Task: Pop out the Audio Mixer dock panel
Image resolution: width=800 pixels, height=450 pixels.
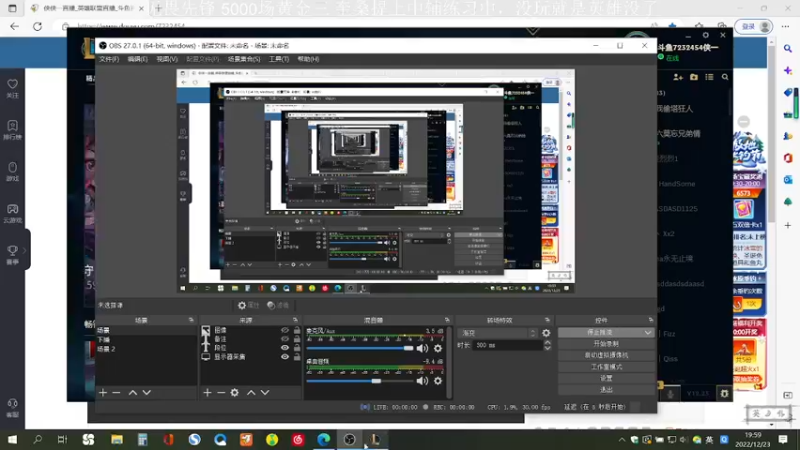Action: coord(447,320)
